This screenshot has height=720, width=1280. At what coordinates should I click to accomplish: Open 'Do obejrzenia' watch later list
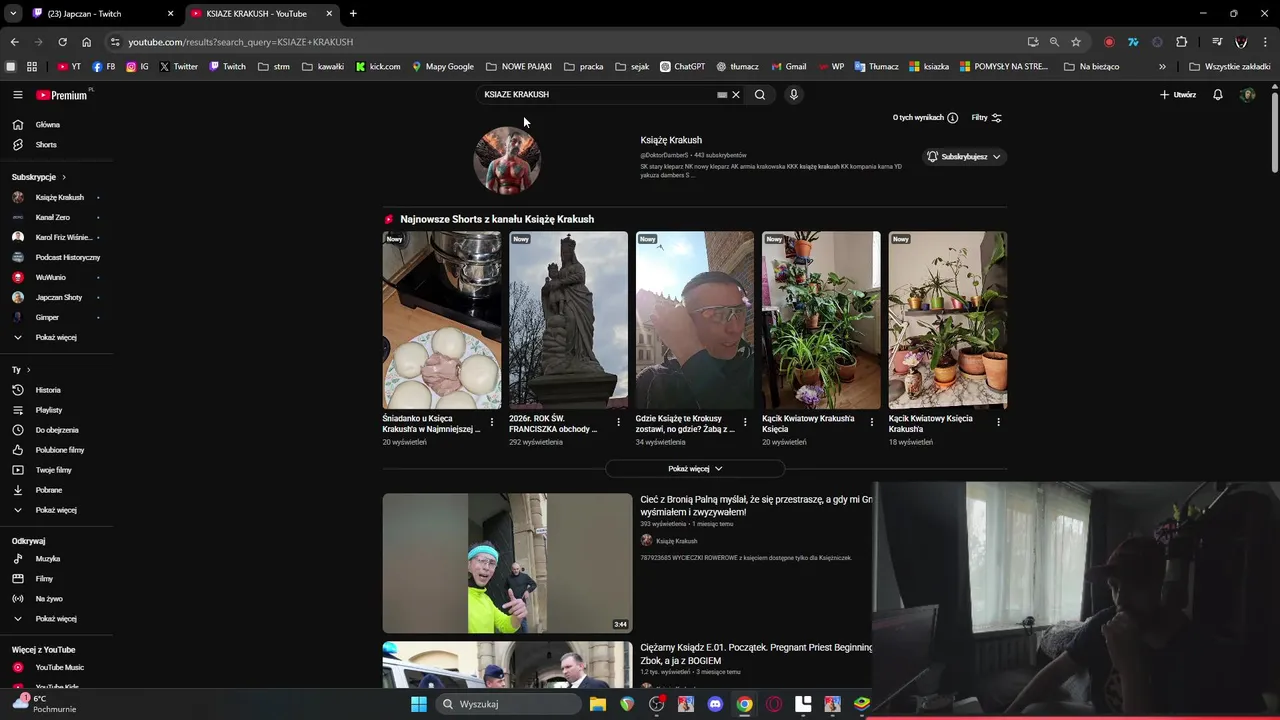[57, 430]
